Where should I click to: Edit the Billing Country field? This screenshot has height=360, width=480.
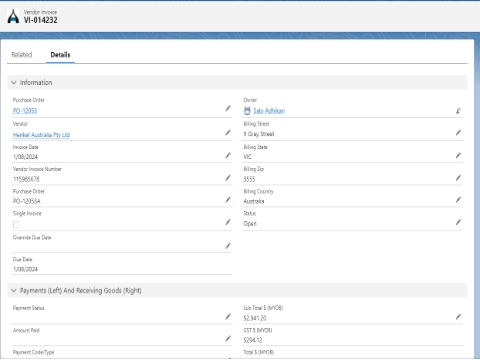[459, 200]
